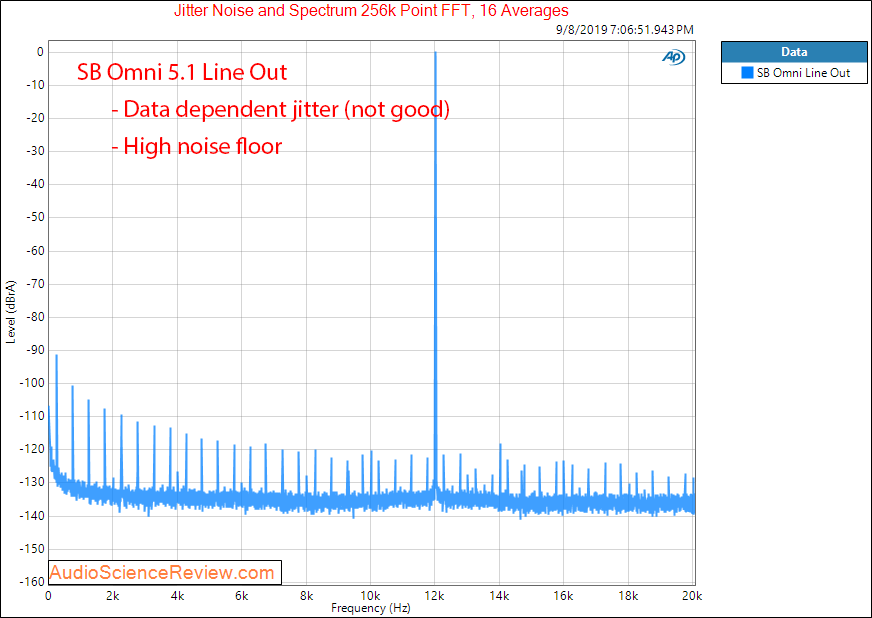The height and width of the screenshot is (618, 872).
Task: Click the '-60' level tick label
Action: coord(34,251)
